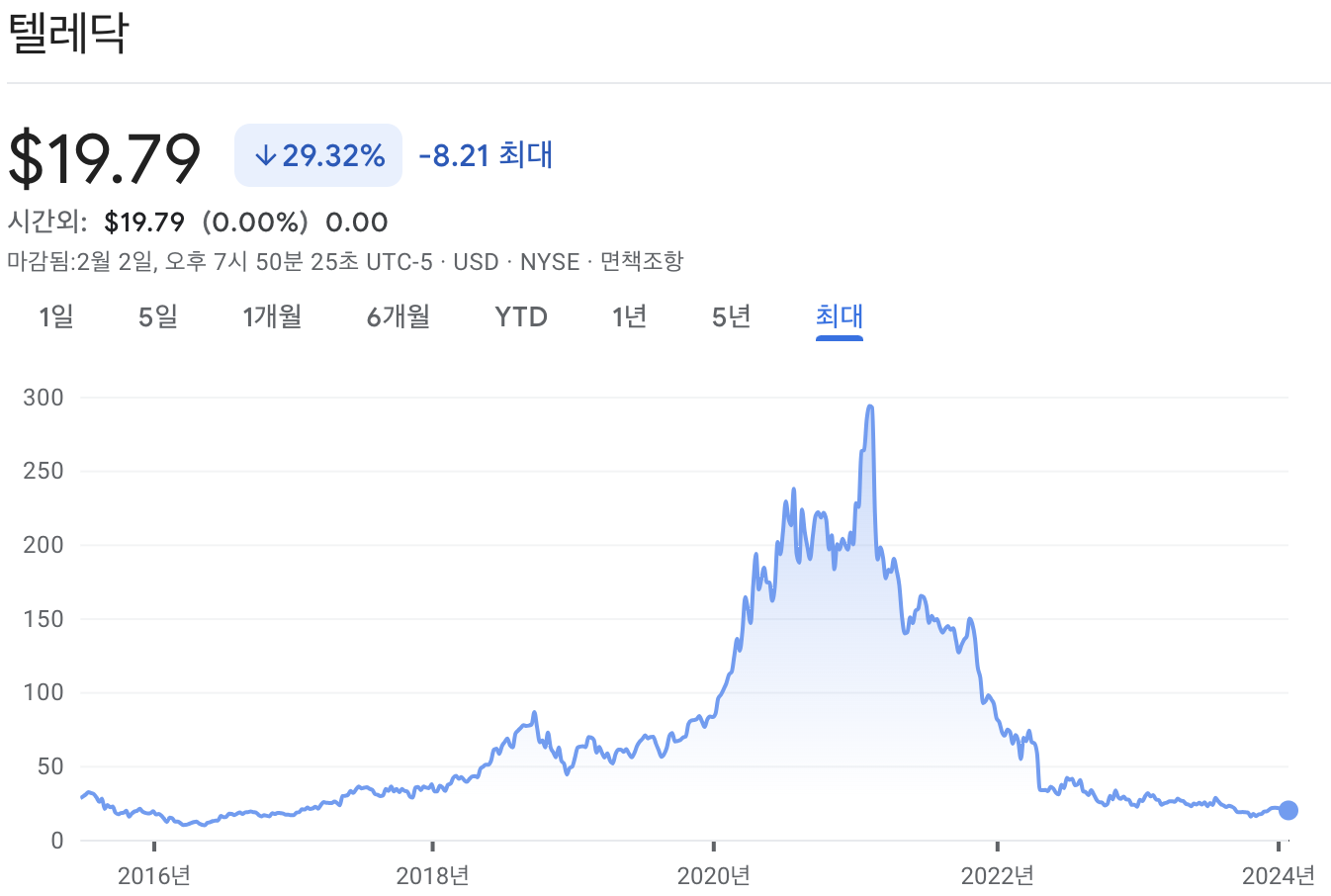Viewport: 1331px width, 896px height.
Task: Switch to the 1일 chart tab
Action: 55,316
